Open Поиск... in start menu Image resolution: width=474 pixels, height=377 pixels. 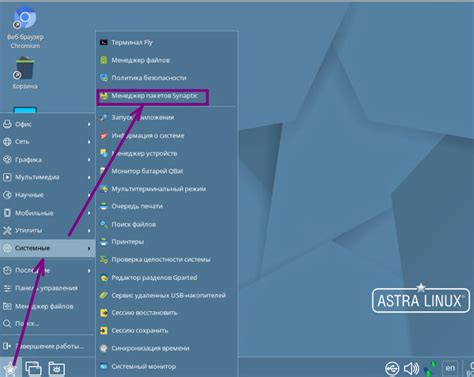click(47, 324)
